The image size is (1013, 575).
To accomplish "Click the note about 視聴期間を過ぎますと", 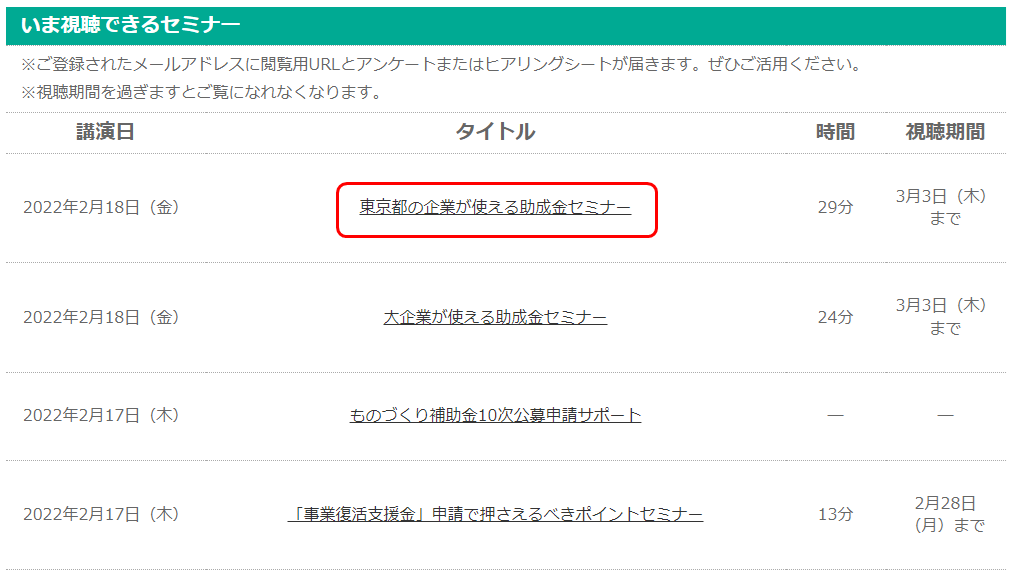I will pyautogui.click(x=201, y=92).
